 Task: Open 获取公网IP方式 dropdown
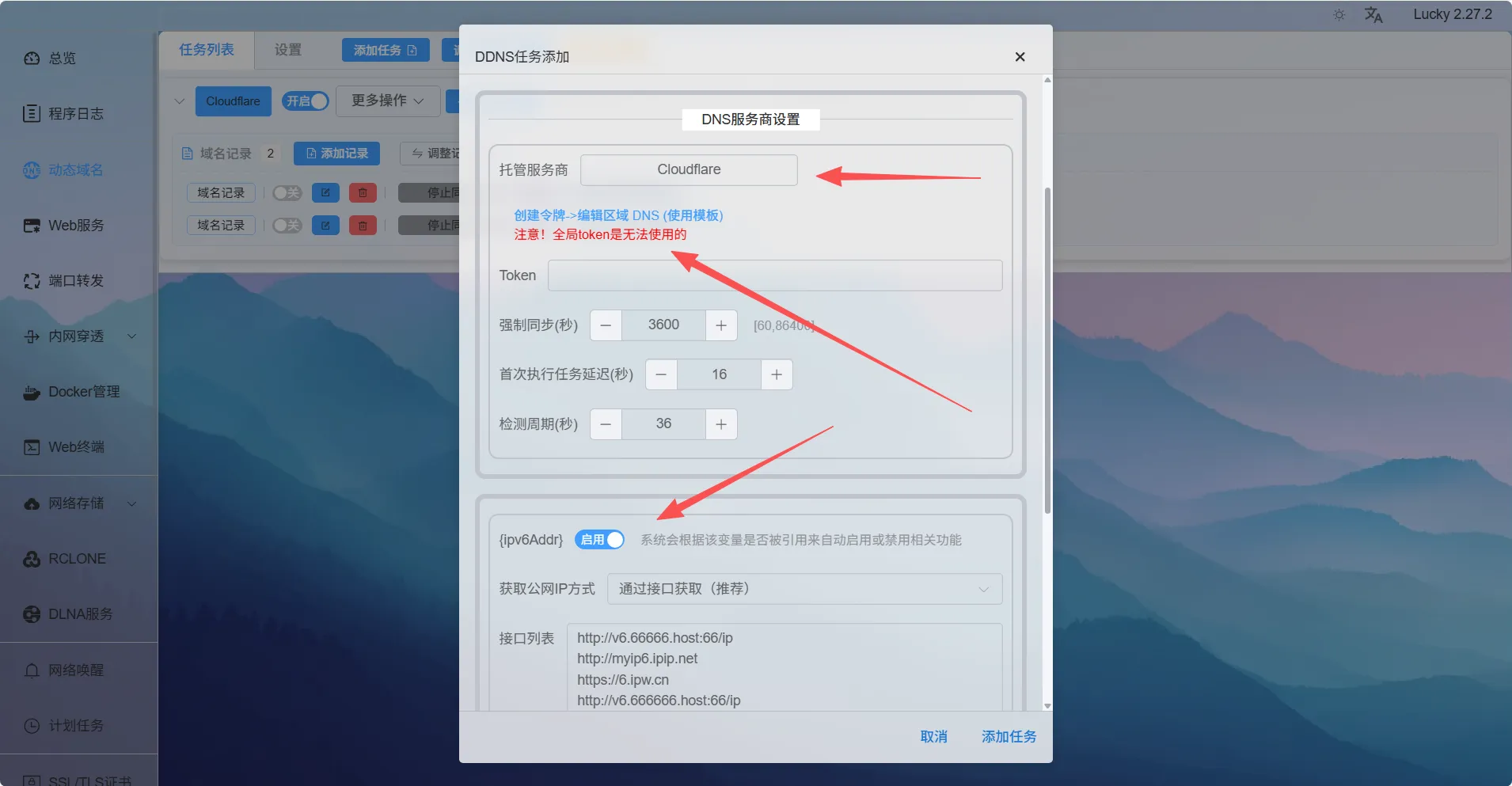pos(804,589)
